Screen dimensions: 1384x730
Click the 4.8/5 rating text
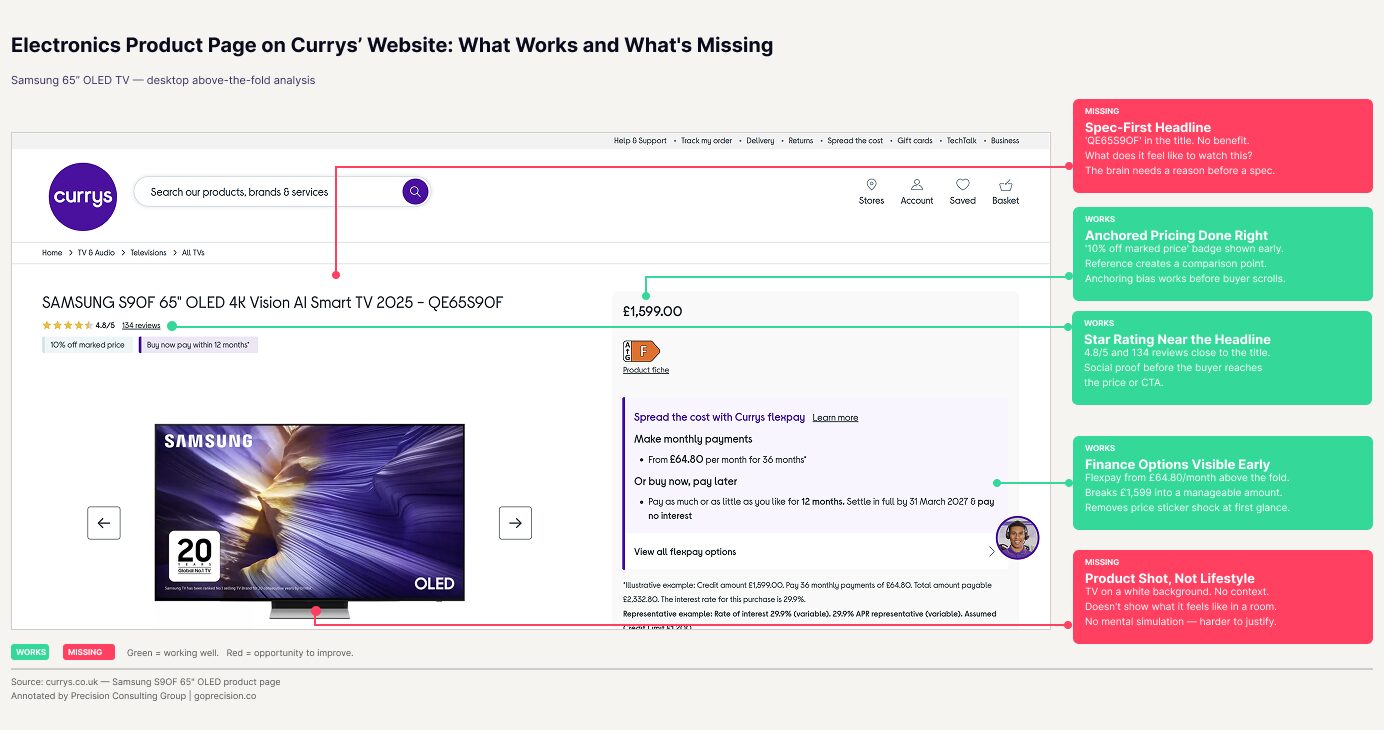[x=105, y=326]
